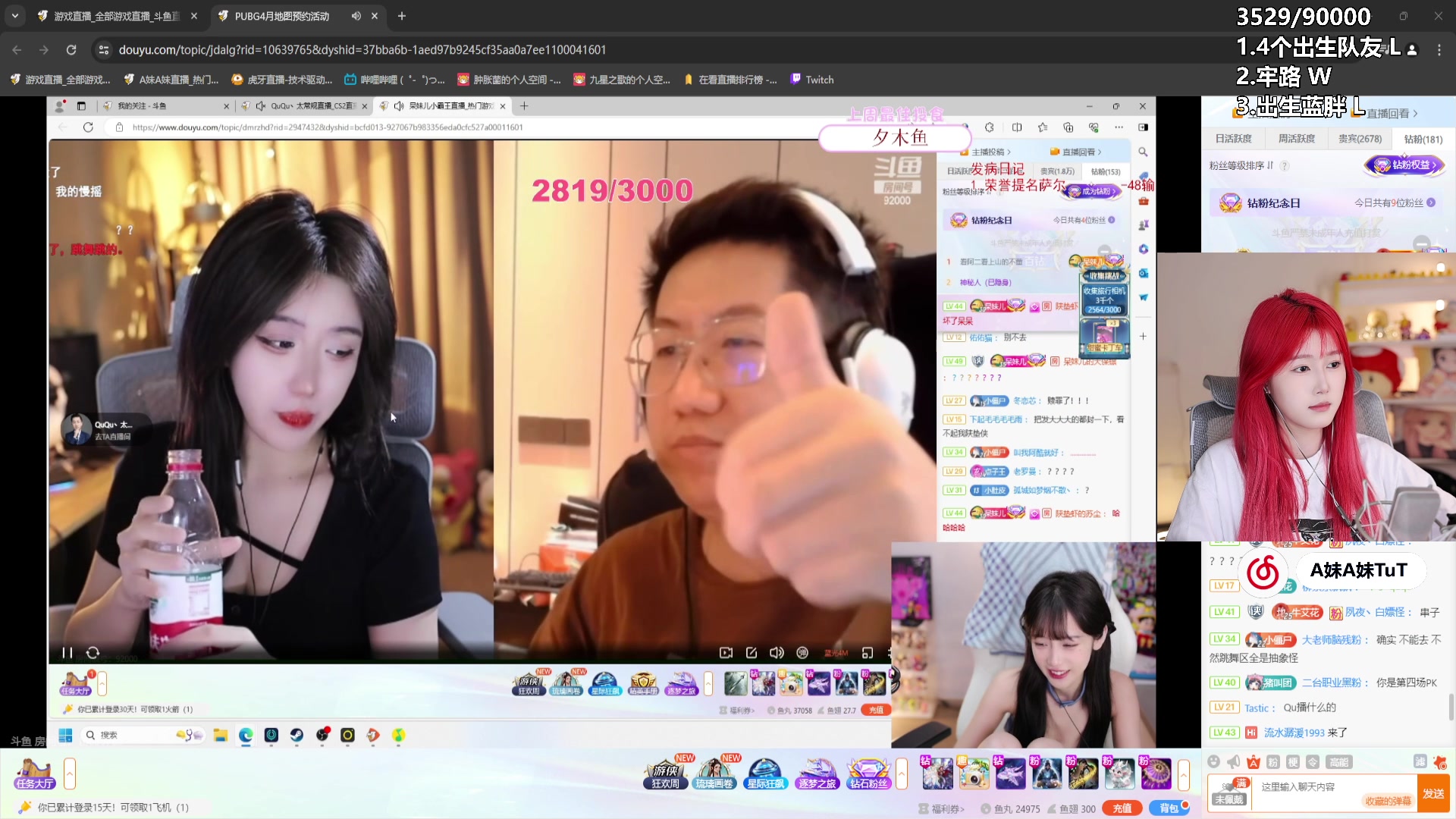Image resolution: width=1456 pixels, height=819 pixels.
Task: Click the red A crown fan badge icon
Action: [1253, 762]
